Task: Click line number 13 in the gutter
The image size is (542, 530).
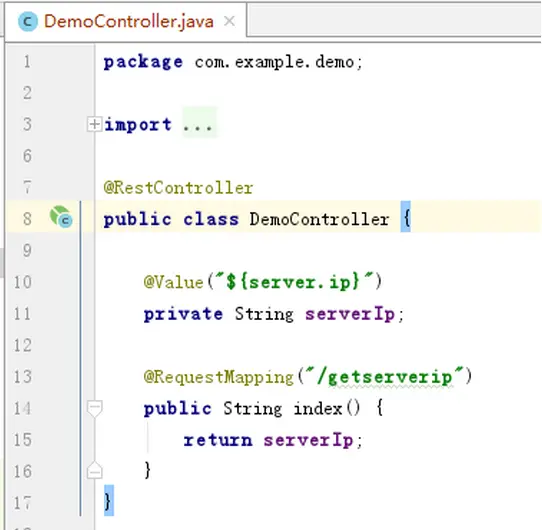Action: coord(23,376)
